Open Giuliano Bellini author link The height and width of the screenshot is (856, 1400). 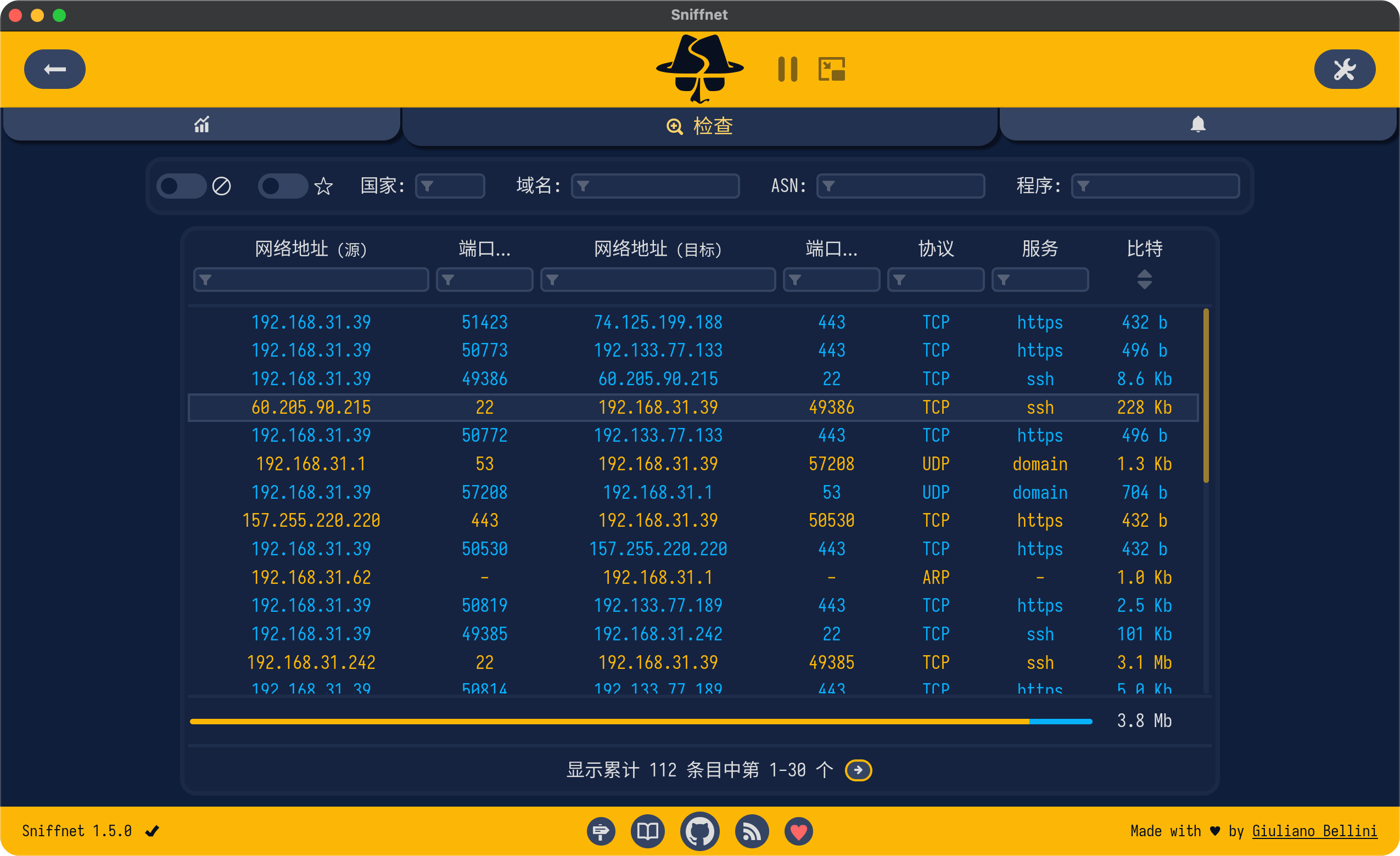(x=1314, y=831)
